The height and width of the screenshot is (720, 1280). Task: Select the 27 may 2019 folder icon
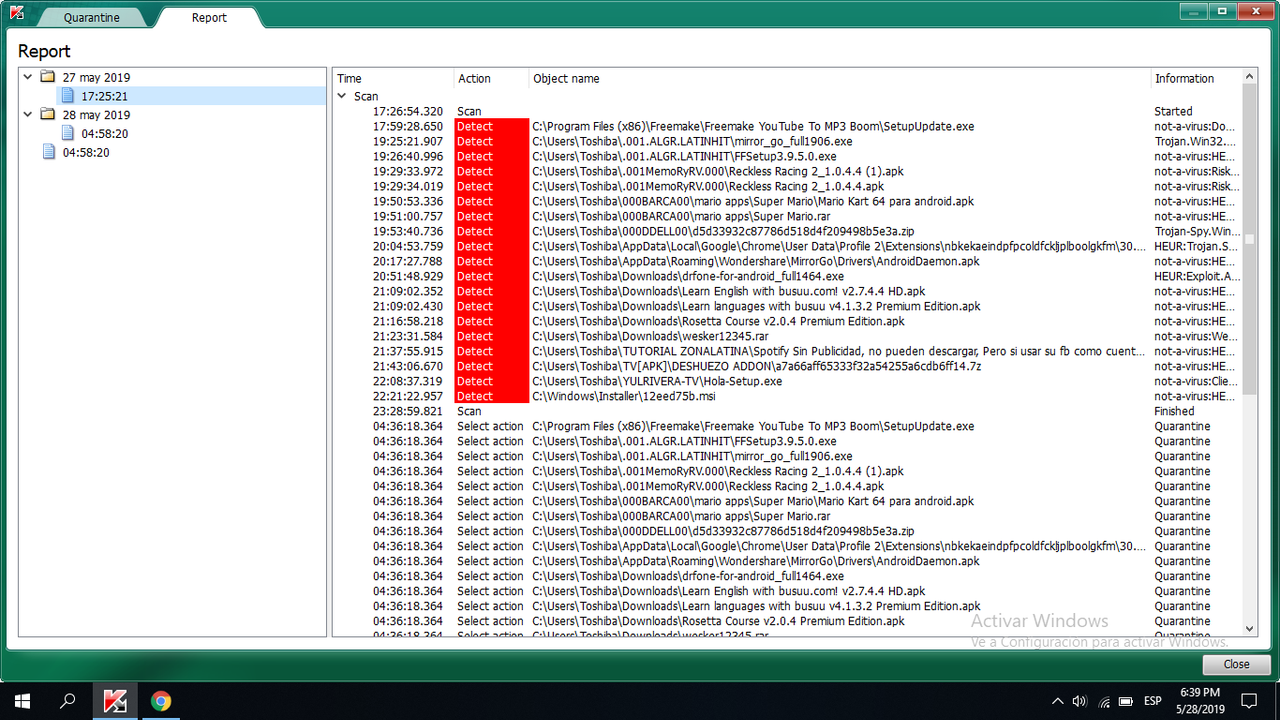point(48,77)
